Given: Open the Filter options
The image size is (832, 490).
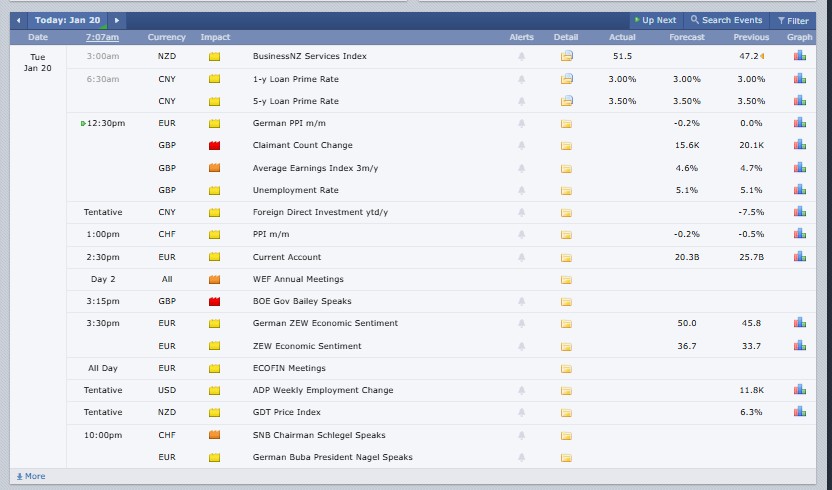Looking at the screenshot, I should pyautogui.click(x=791, y=20).
